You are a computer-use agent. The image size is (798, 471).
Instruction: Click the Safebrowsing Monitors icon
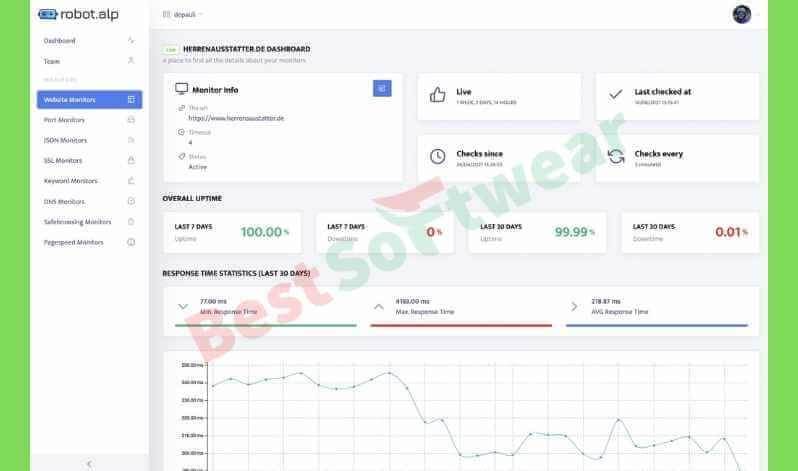coord(131,221)
